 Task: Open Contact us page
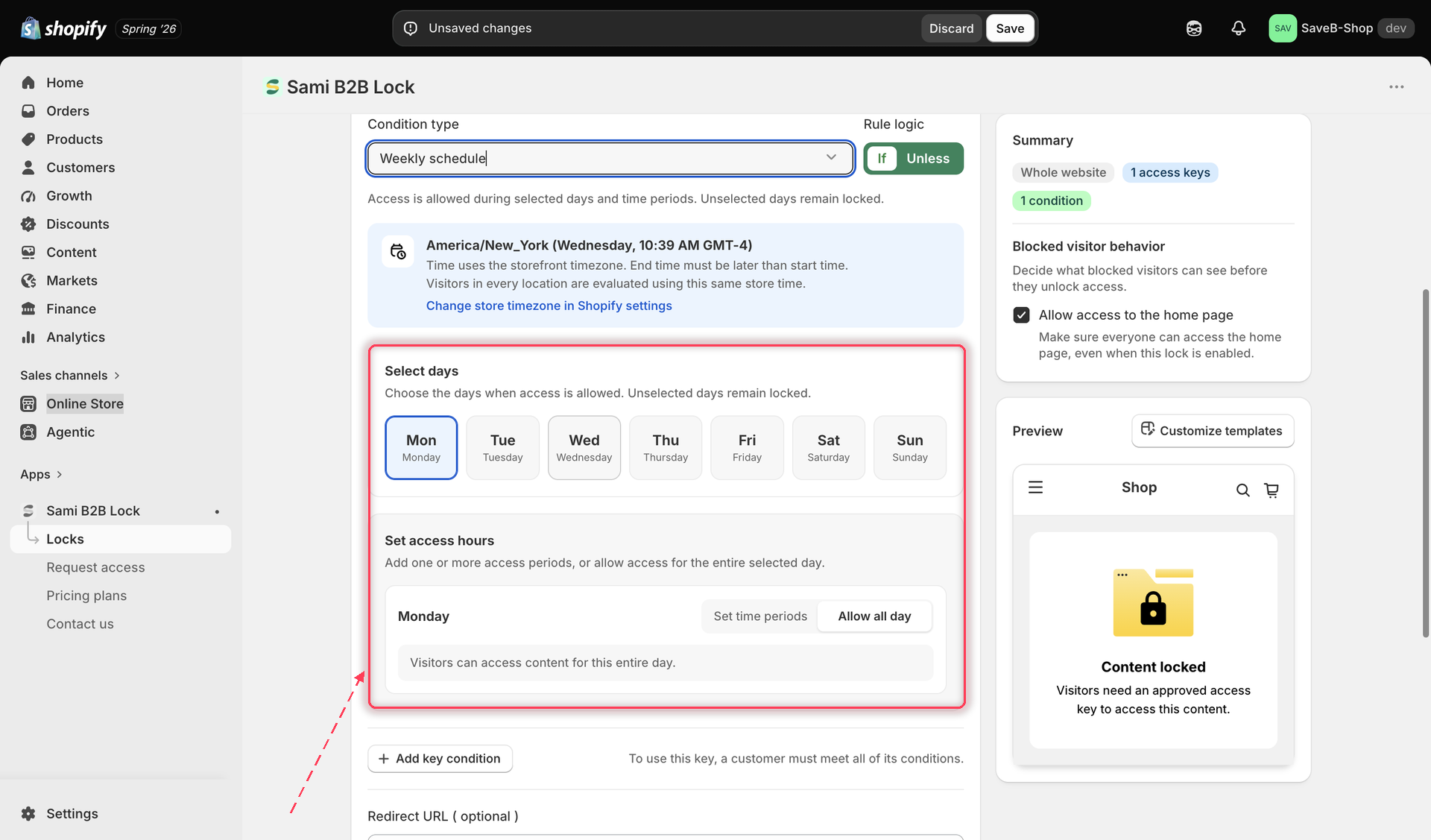[80, 625]
